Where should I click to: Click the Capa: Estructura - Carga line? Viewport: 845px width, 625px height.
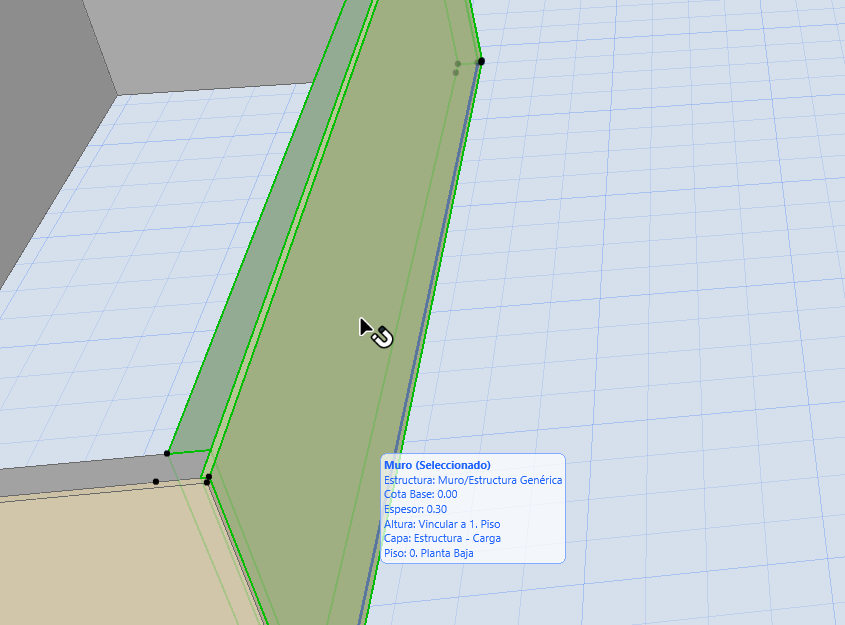(x=442, y=538)
